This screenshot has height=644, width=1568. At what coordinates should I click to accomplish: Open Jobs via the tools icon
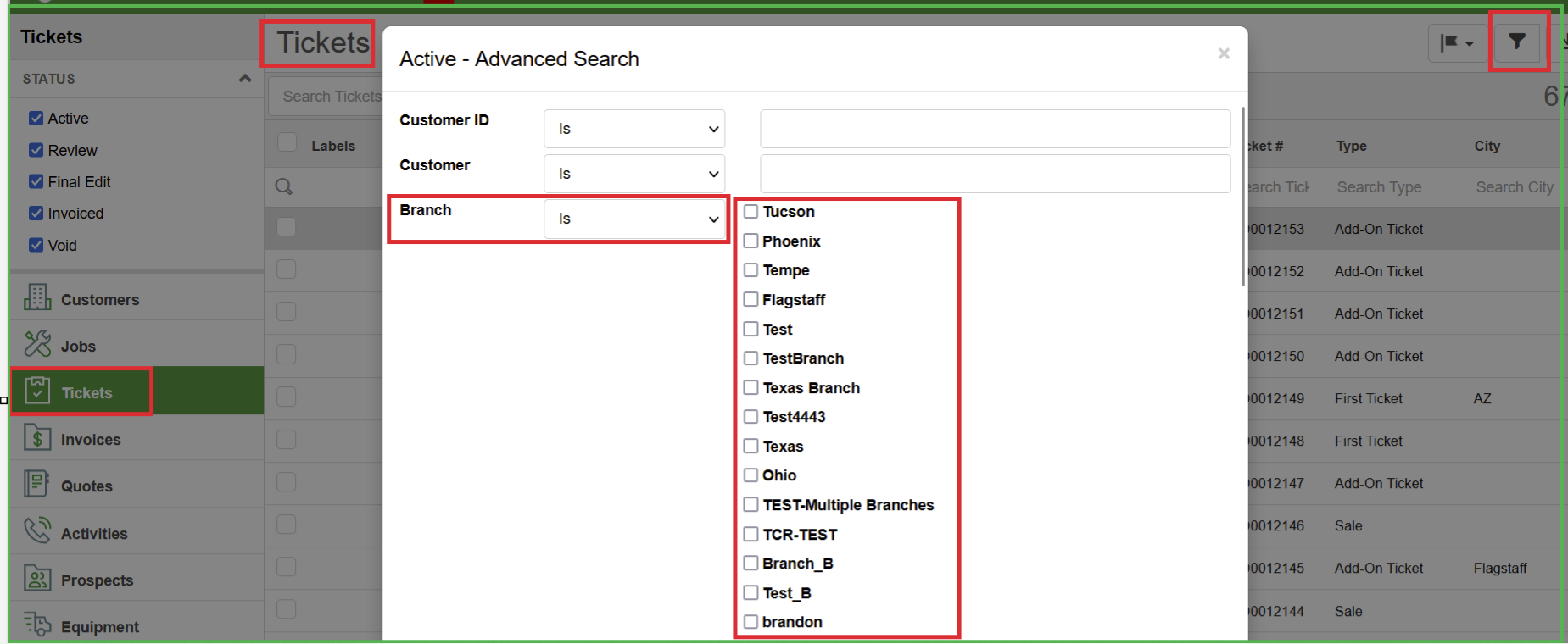point(37,344)
